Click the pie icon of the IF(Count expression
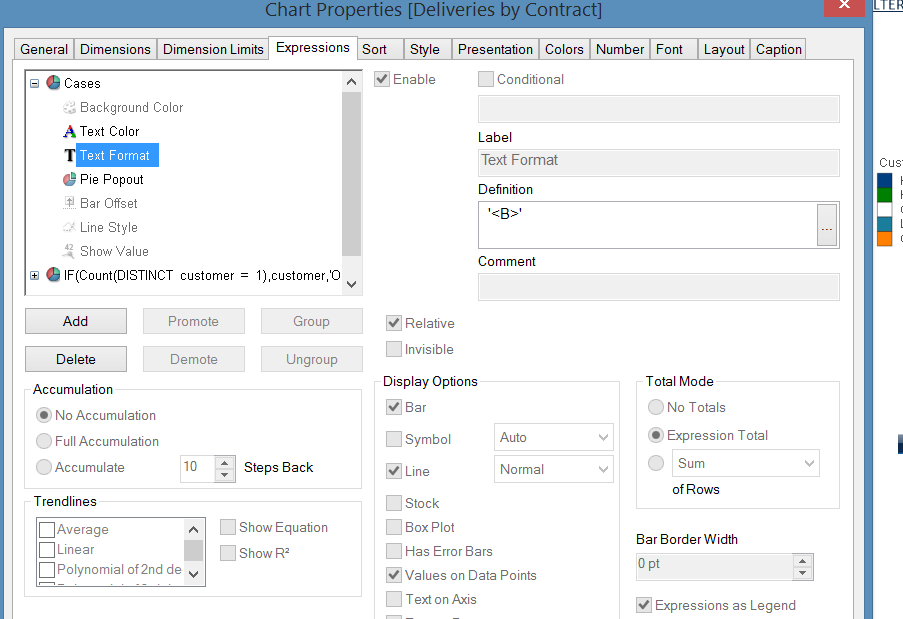 pos(54,275)
